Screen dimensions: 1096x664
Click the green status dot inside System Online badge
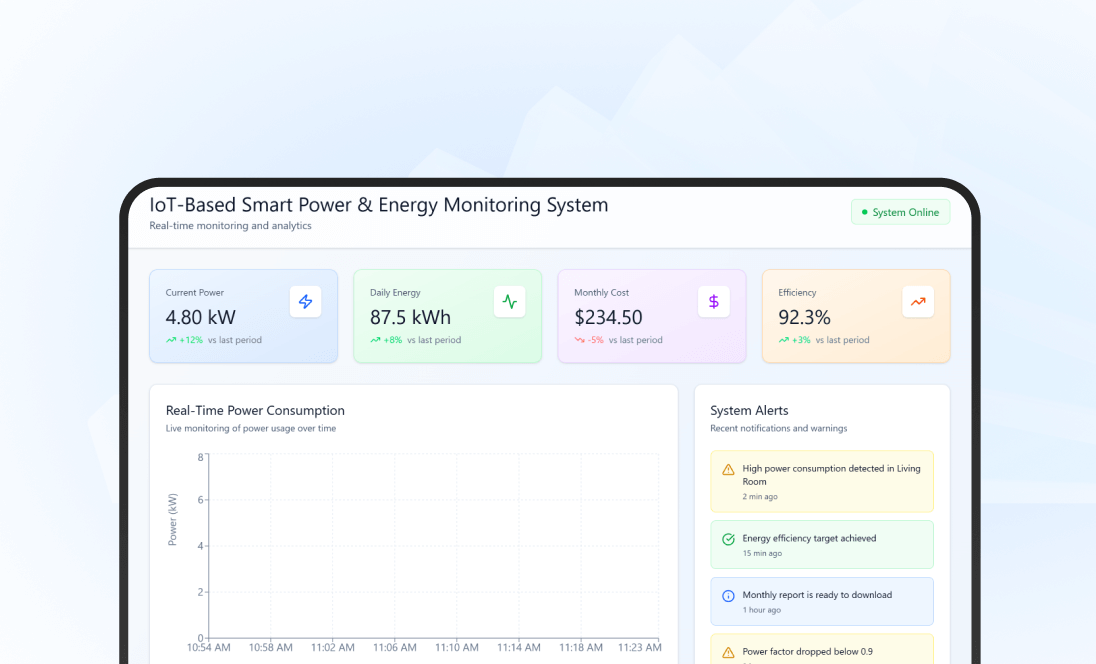point(864,212)
